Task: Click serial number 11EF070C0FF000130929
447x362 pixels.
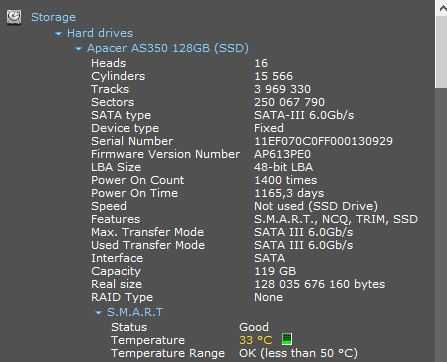Action: [x=323, y=141]
